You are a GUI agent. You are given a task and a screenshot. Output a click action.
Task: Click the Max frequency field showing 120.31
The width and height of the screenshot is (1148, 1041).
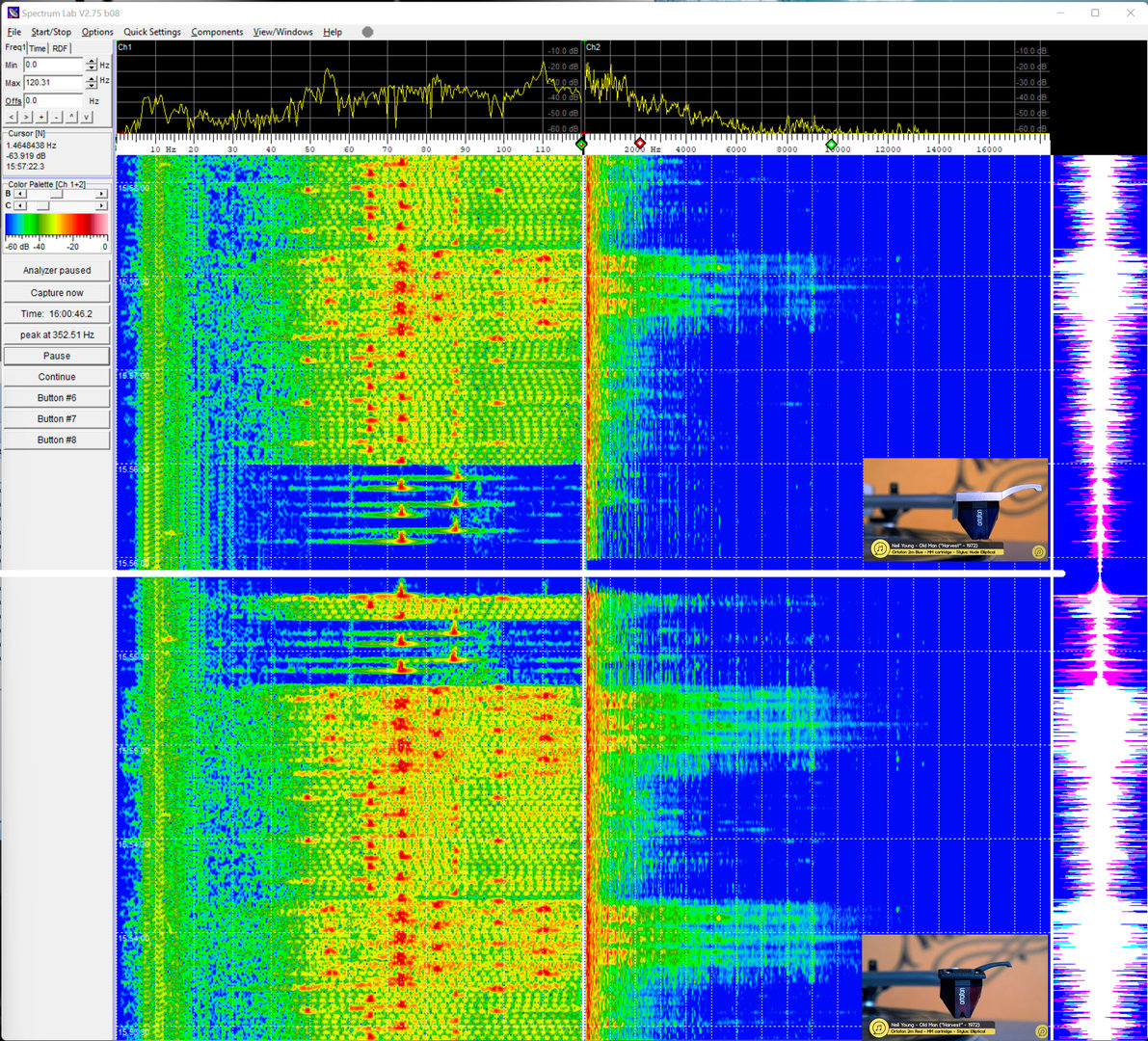tap(54, 83)
